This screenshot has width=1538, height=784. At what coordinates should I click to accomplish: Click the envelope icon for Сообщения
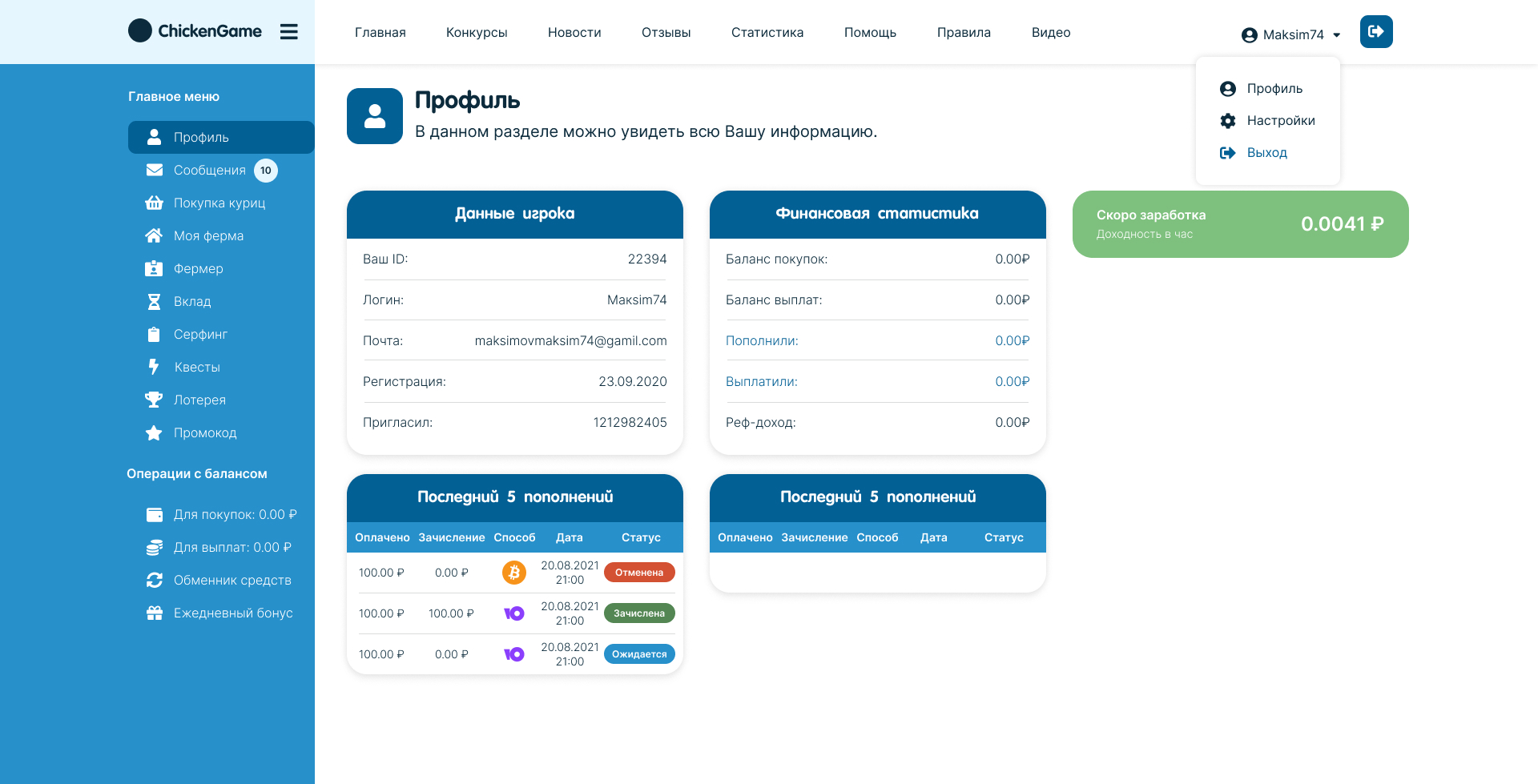point(154,170)
